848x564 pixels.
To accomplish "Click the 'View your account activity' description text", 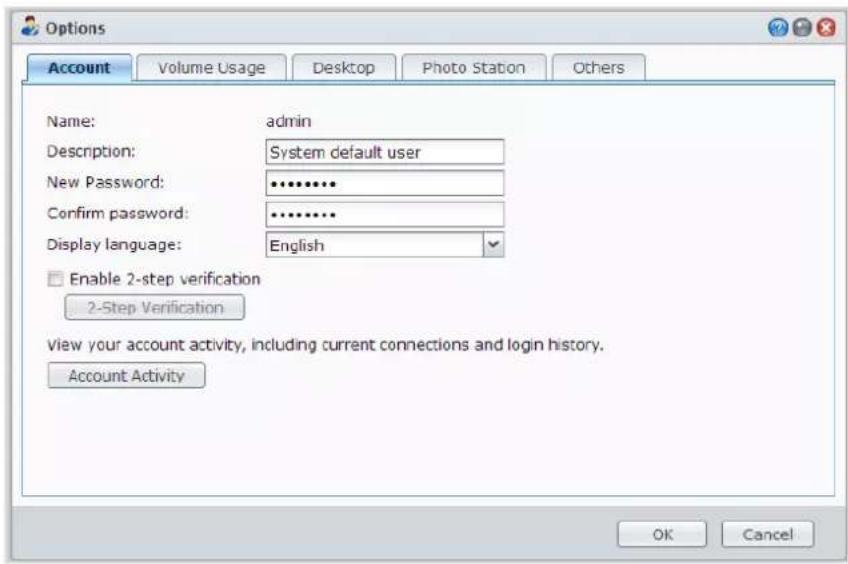I will point(325,344).
